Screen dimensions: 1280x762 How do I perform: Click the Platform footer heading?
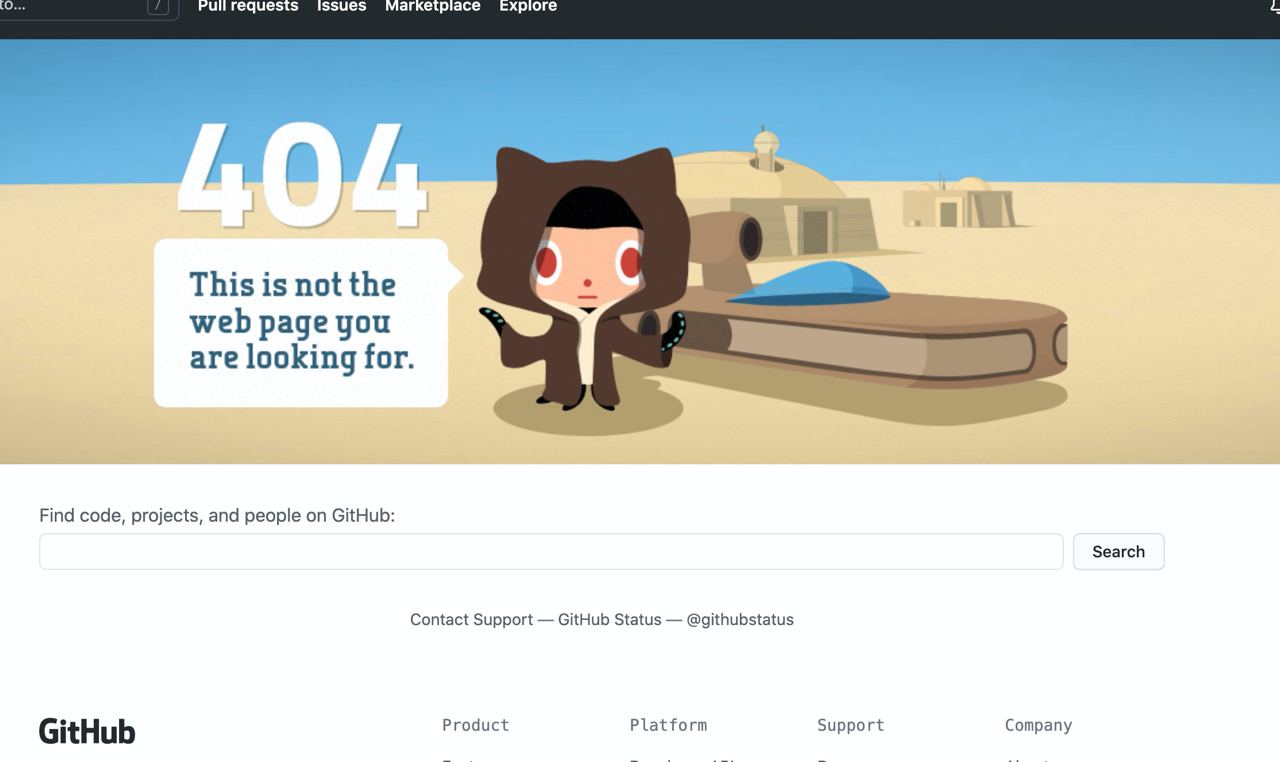click(668, 725)
